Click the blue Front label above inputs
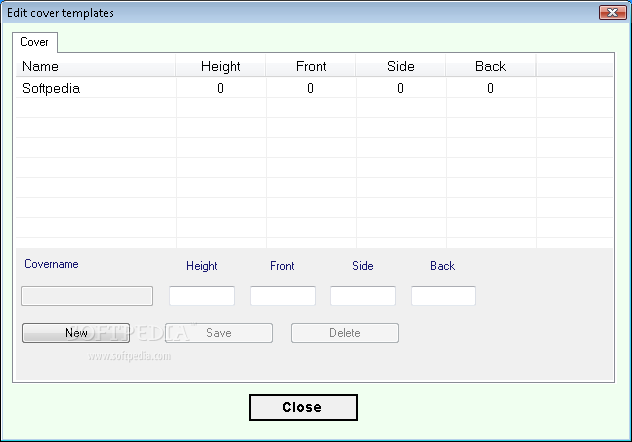Viewport: 632px width, 442px height. 282,266
